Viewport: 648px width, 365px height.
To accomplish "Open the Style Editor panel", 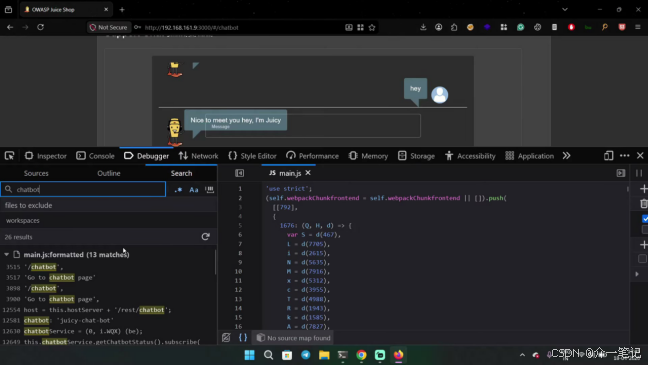I will [x=252, y=156].
